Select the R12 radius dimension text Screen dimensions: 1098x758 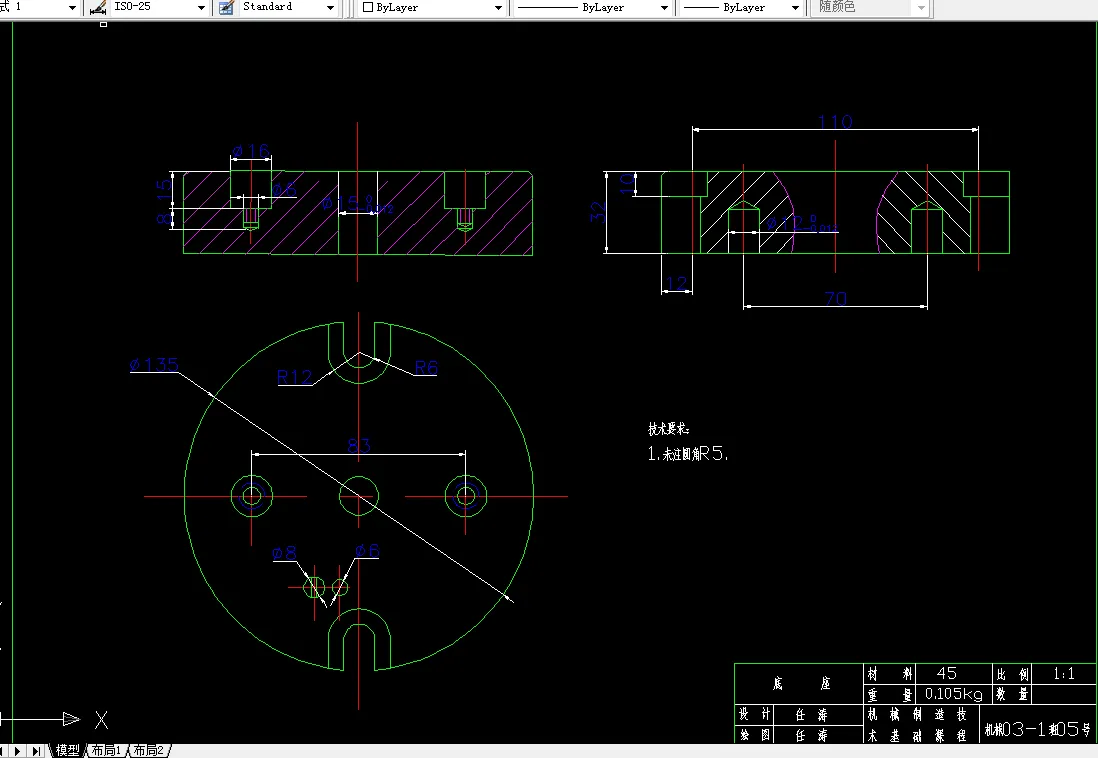pos(294,377)
